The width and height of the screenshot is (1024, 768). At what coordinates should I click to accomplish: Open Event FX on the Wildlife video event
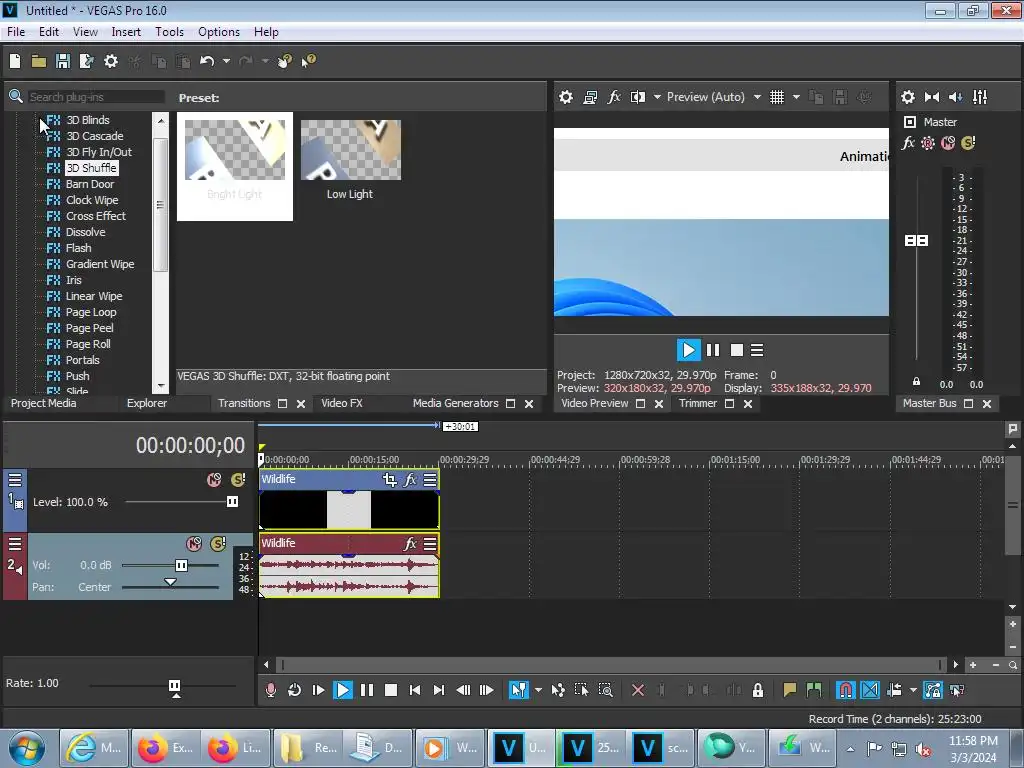(410, 480)
